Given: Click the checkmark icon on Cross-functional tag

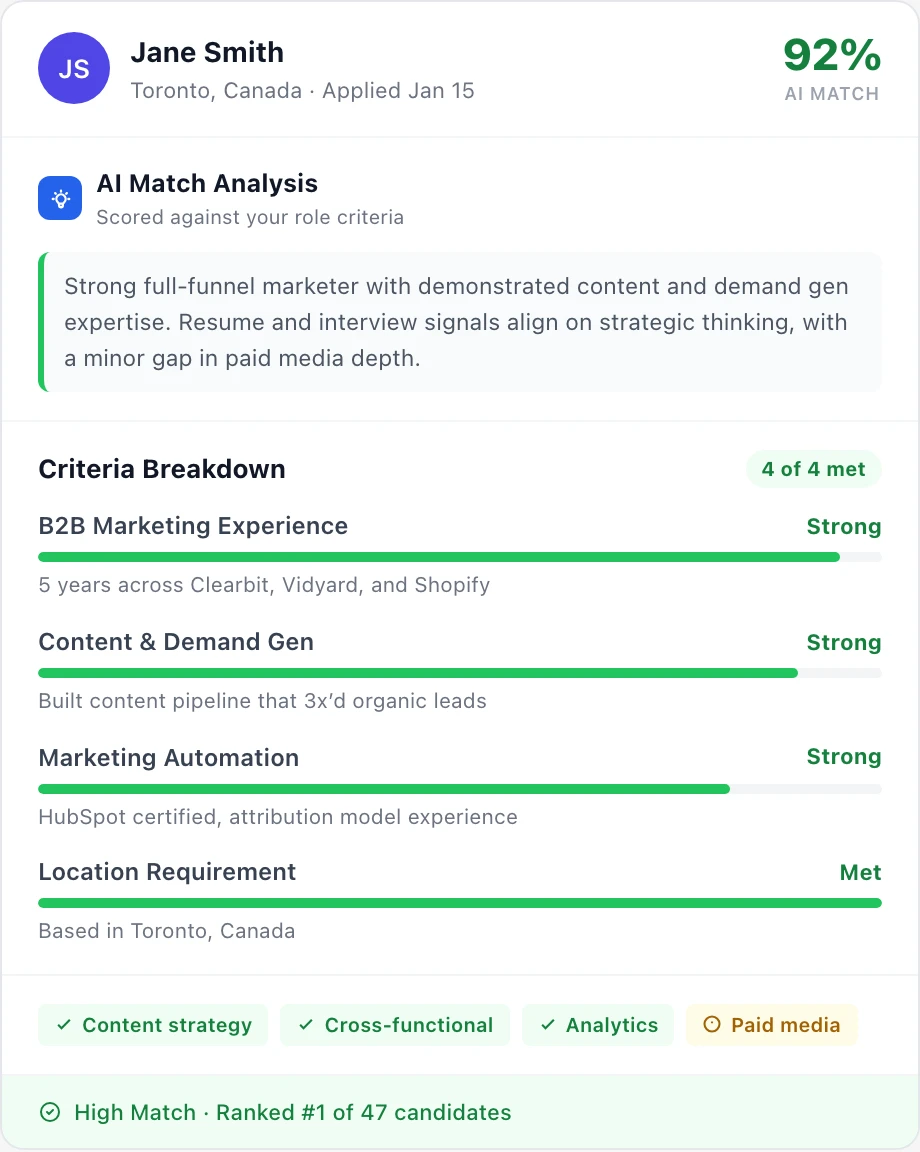Looking at the screenshot, I should click(x=306, y=1025).
